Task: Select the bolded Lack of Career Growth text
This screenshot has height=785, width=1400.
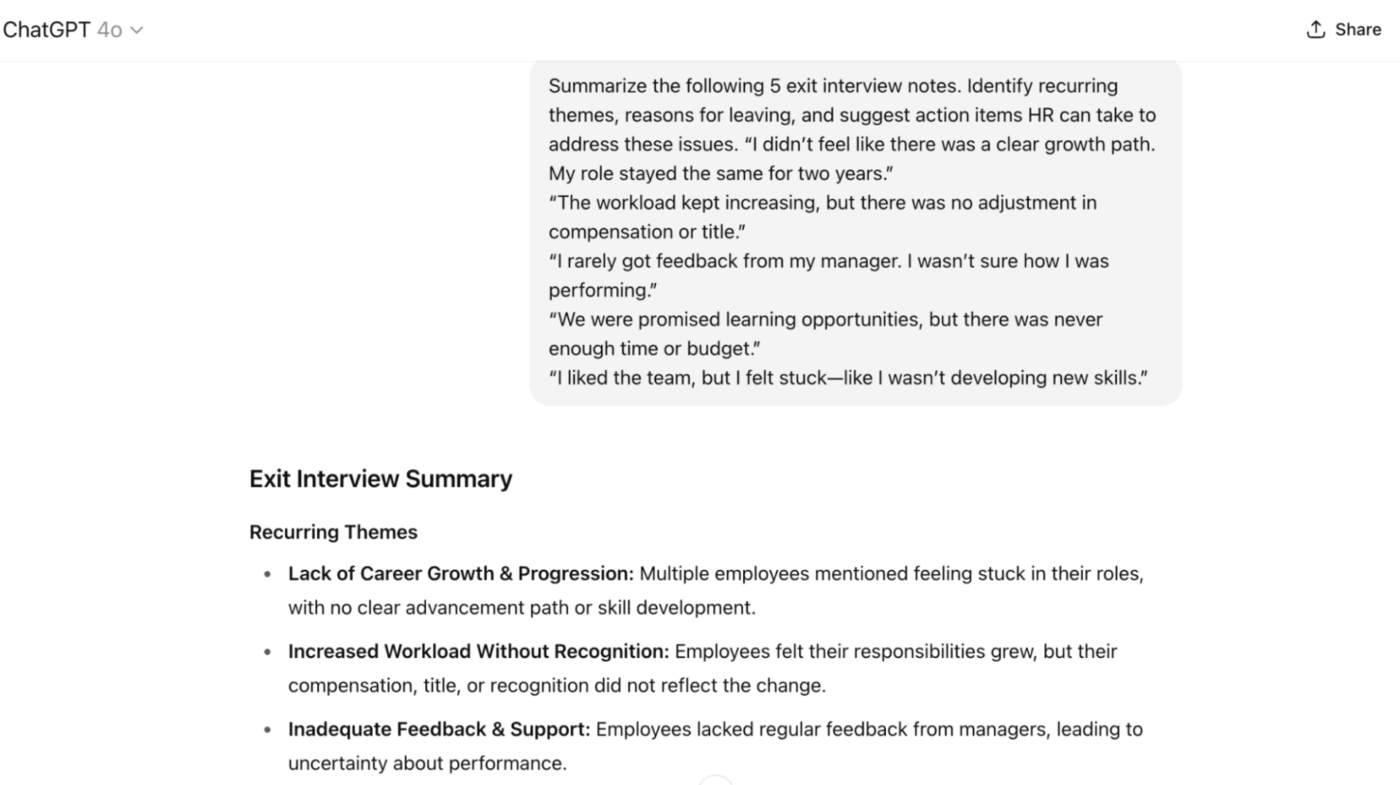Action: [459, 573]
